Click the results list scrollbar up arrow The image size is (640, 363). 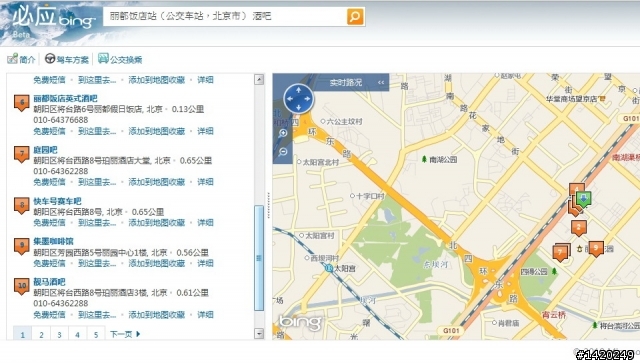tap(259, 79)
